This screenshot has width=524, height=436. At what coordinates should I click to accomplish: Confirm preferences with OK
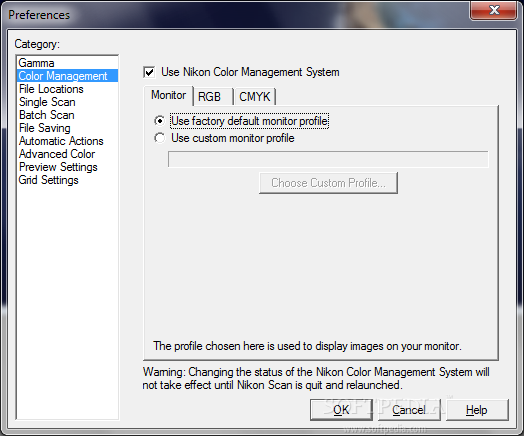point(341,410)
